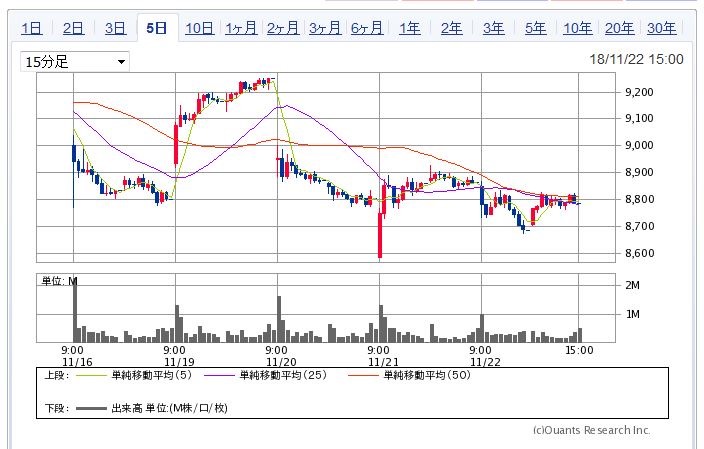Switch to the 2年 range
The height and width of the screenshot is (449, 704).
click(451, 28)
